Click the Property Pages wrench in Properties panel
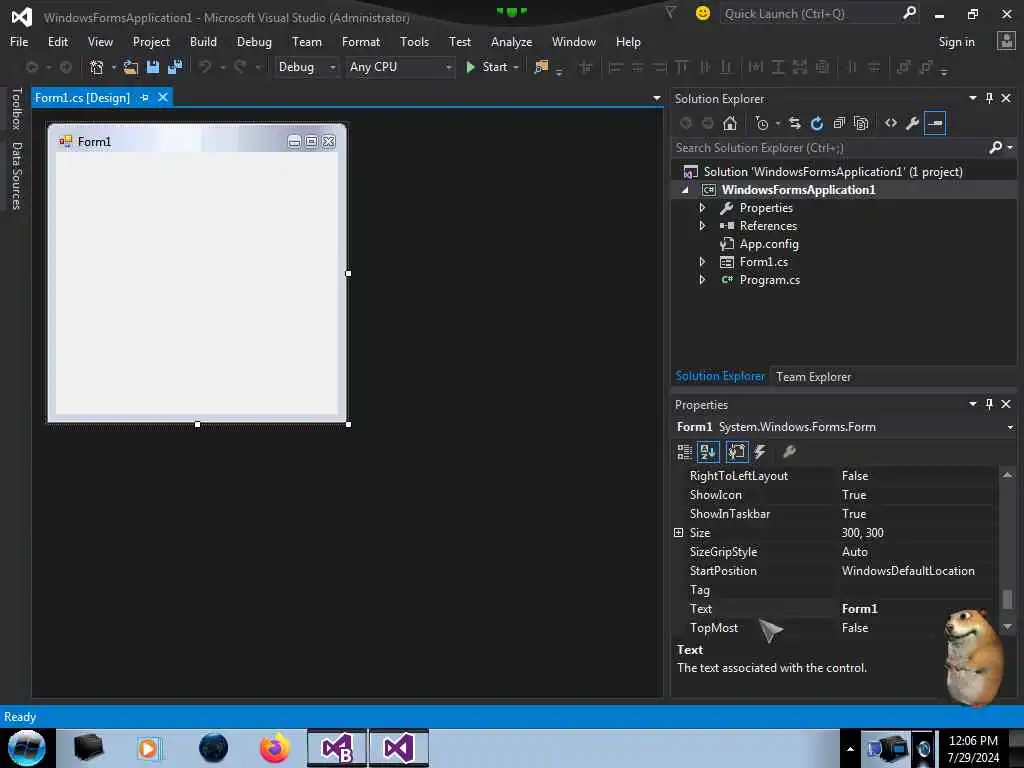The image size is (1024, 768). (789, 451)
